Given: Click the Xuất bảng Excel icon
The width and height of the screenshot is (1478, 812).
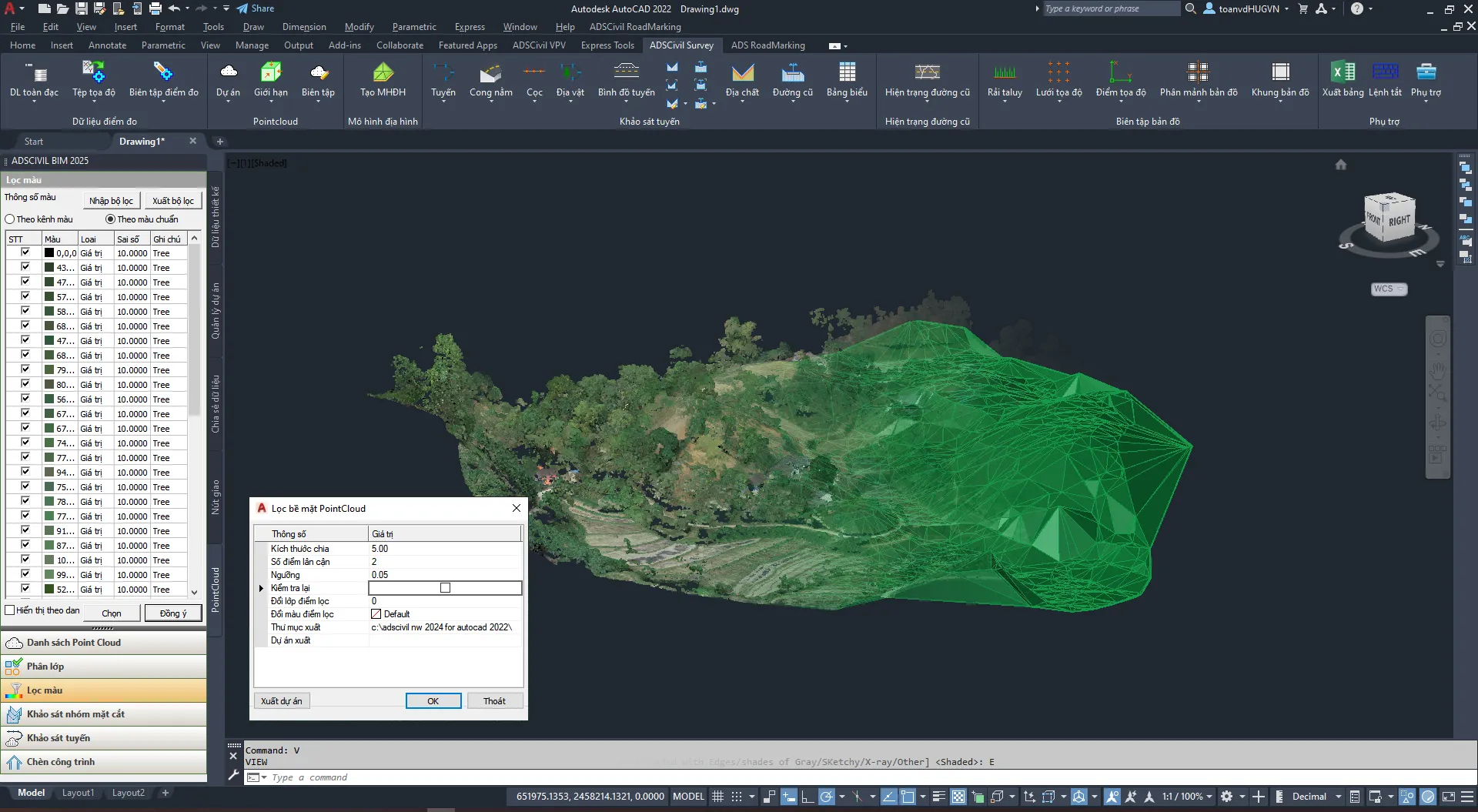Looking at the screenshot, I should click(1343, 72).
